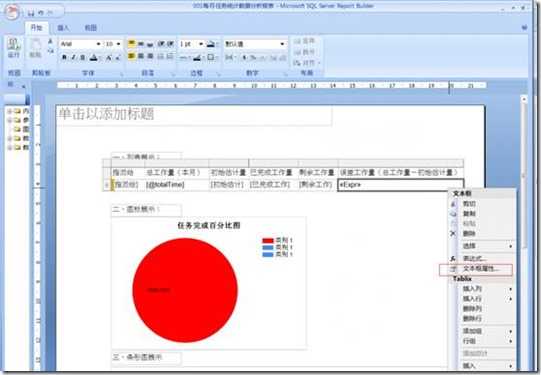The image size is (541, 375).
Task: Click the red legend swatch in chart
Action: pos(268,240)
